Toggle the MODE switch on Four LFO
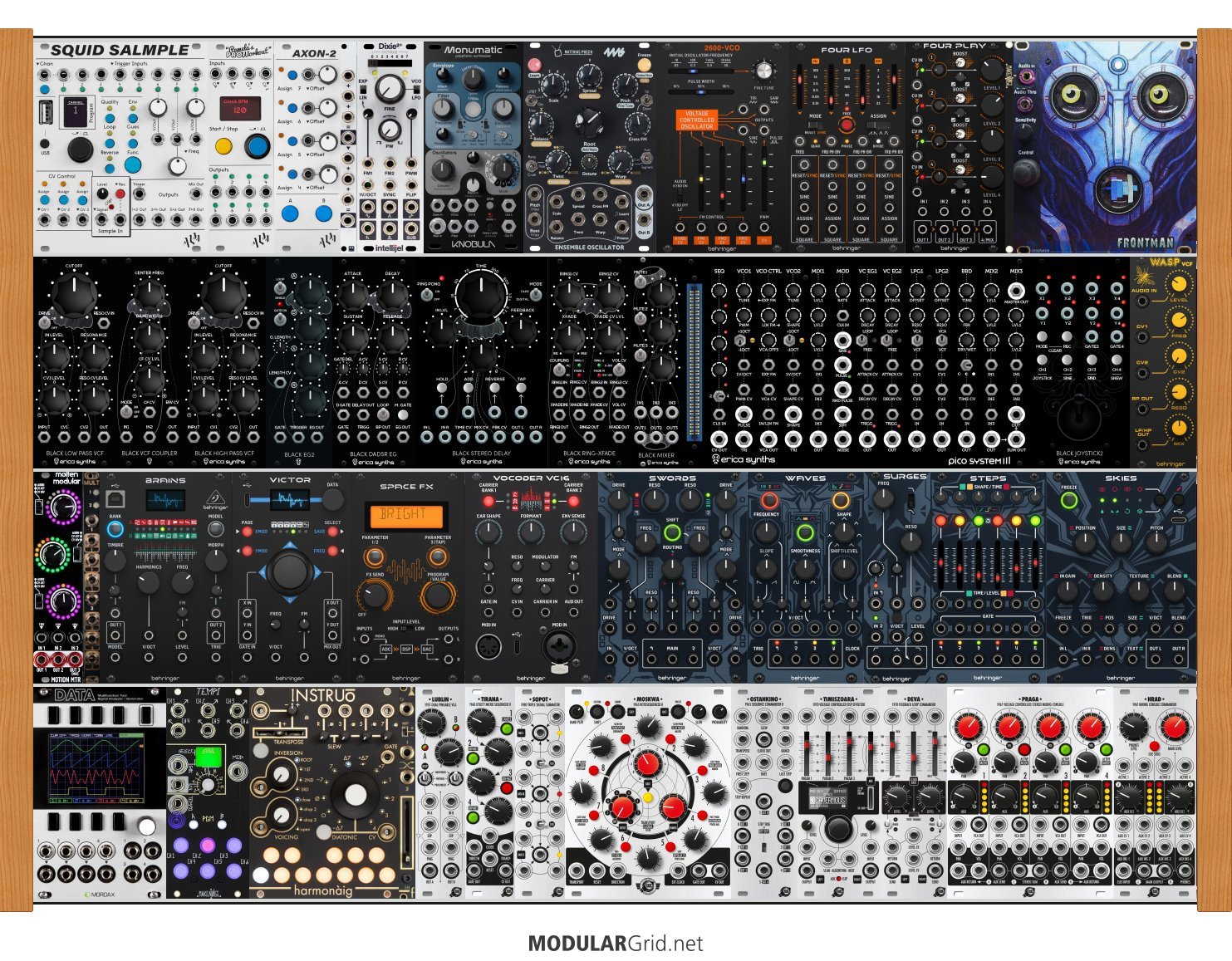The image size is (1232, 961). (814, 125)
